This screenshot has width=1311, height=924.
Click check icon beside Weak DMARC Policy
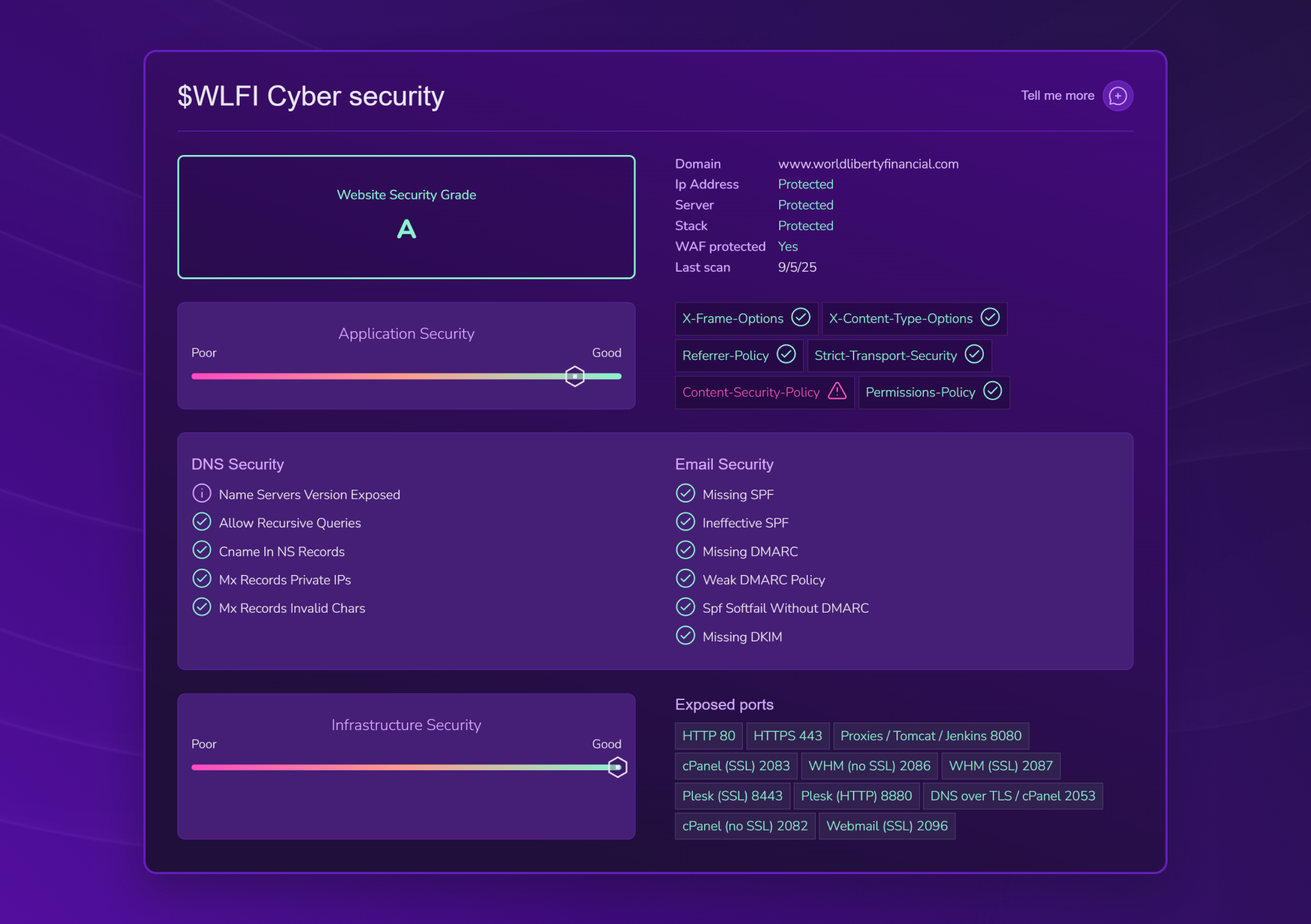(686, 578)
